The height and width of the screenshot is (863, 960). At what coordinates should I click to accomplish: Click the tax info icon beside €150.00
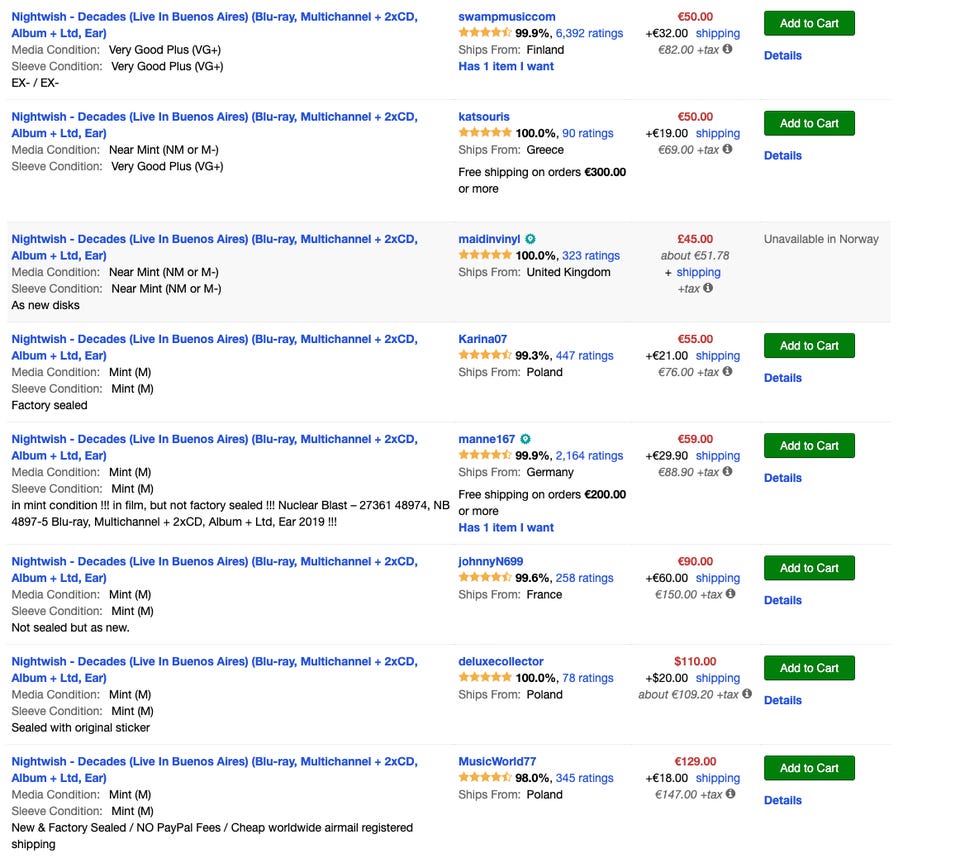tap(730, 594)
